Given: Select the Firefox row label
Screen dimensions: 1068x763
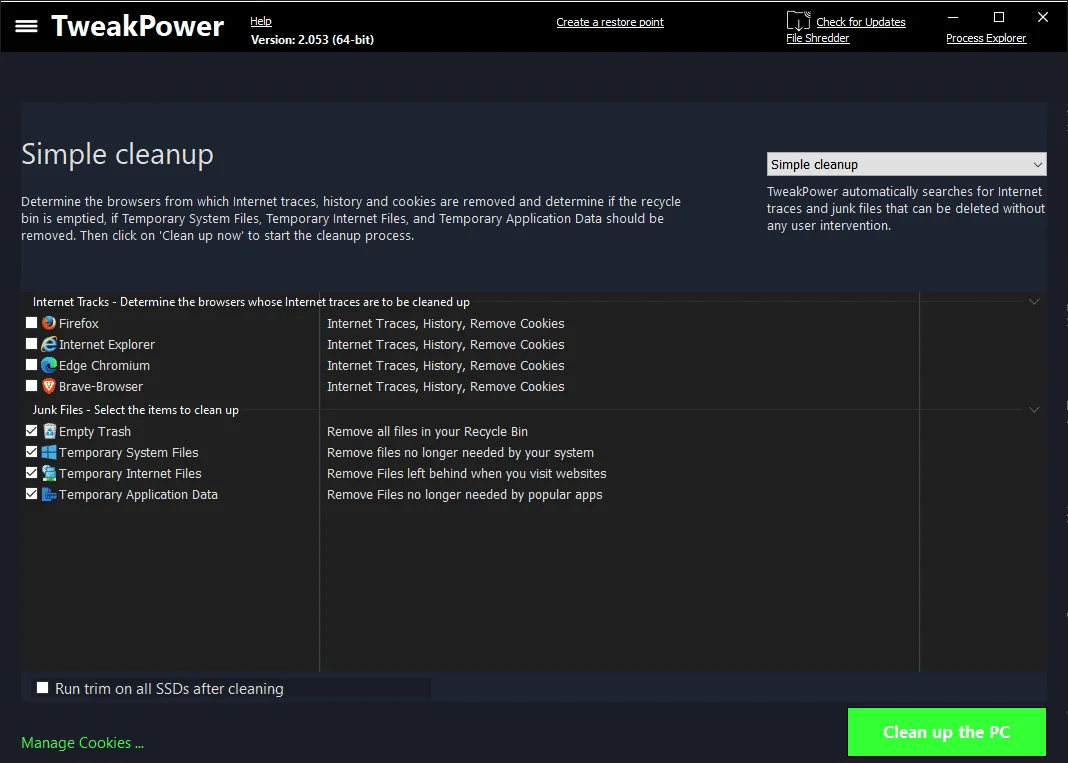Looking at the screenshot, I should [x=79, y=324].
